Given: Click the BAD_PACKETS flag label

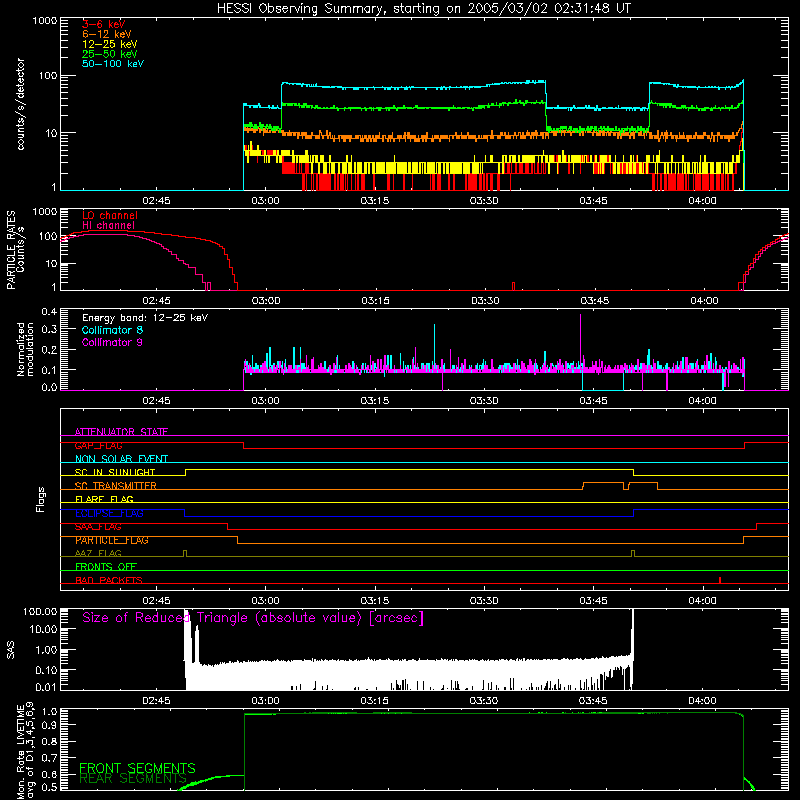Looking at the screenshot, I should coord(109,580).
